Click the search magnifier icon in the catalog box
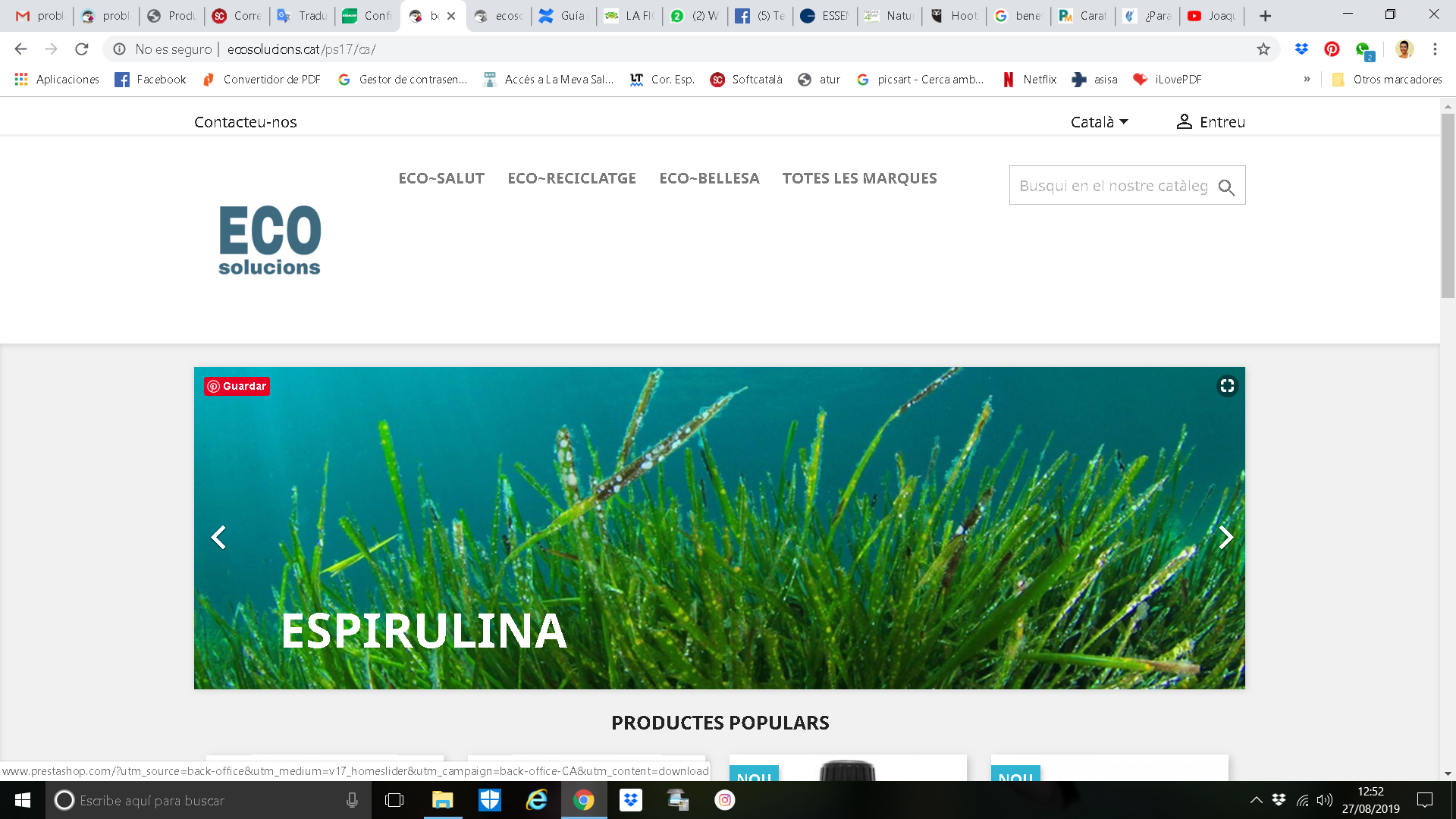The image size is (1456, 819). pyautogui.click(x=1226, y=187)
